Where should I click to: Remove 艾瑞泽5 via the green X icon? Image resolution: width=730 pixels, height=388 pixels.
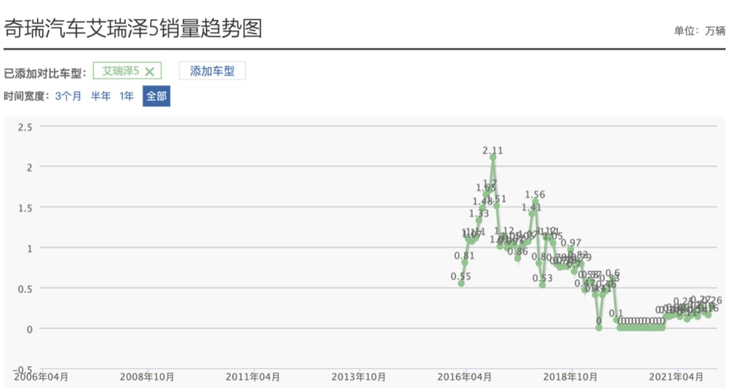(x=149, y=72)
